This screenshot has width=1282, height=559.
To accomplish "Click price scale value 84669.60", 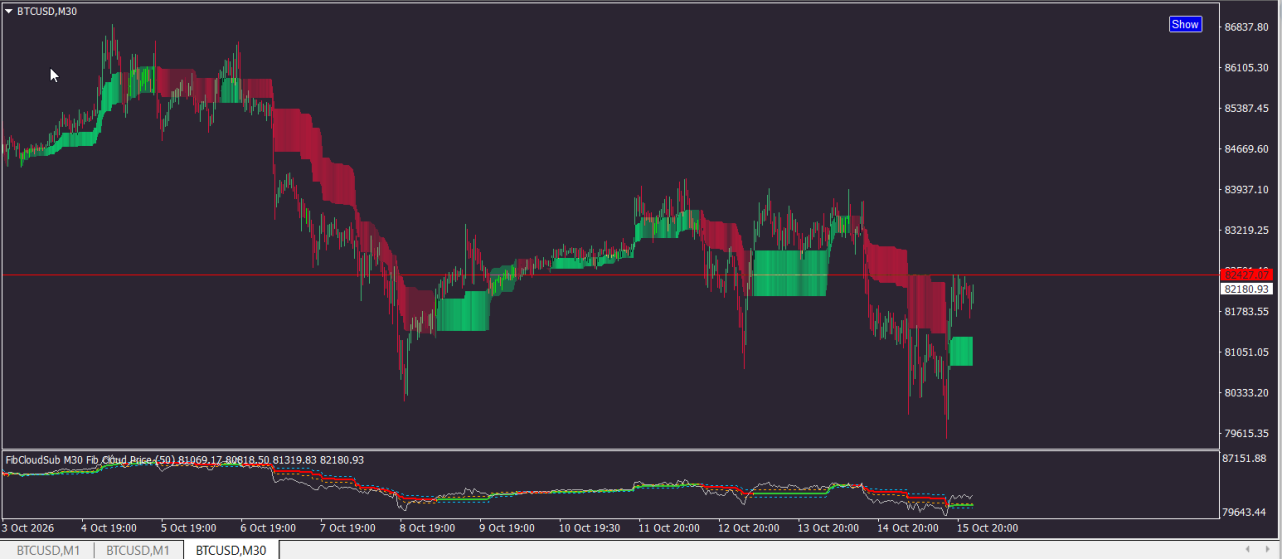I will pos(1247,149).
